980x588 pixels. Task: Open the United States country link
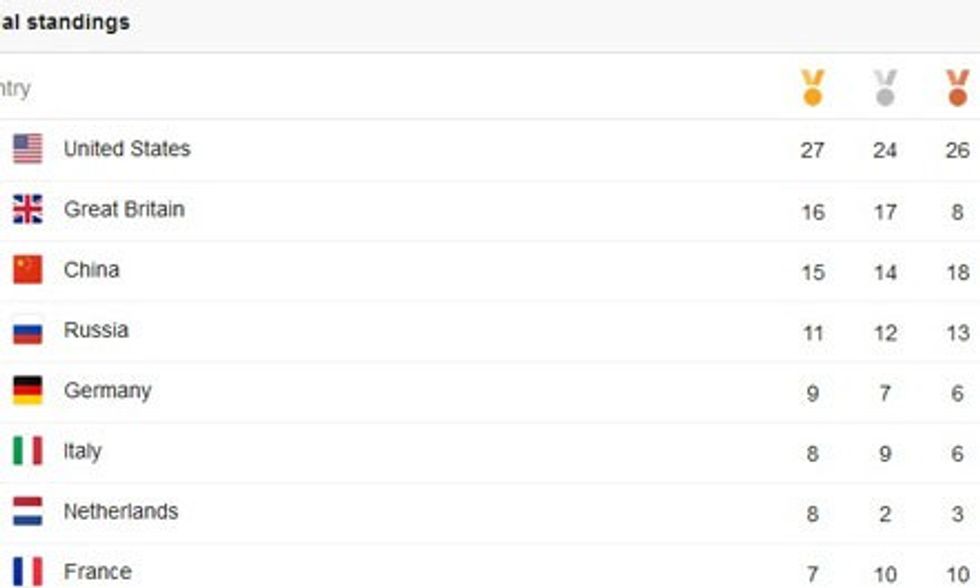pyautogui.click(x=127, y=149)
